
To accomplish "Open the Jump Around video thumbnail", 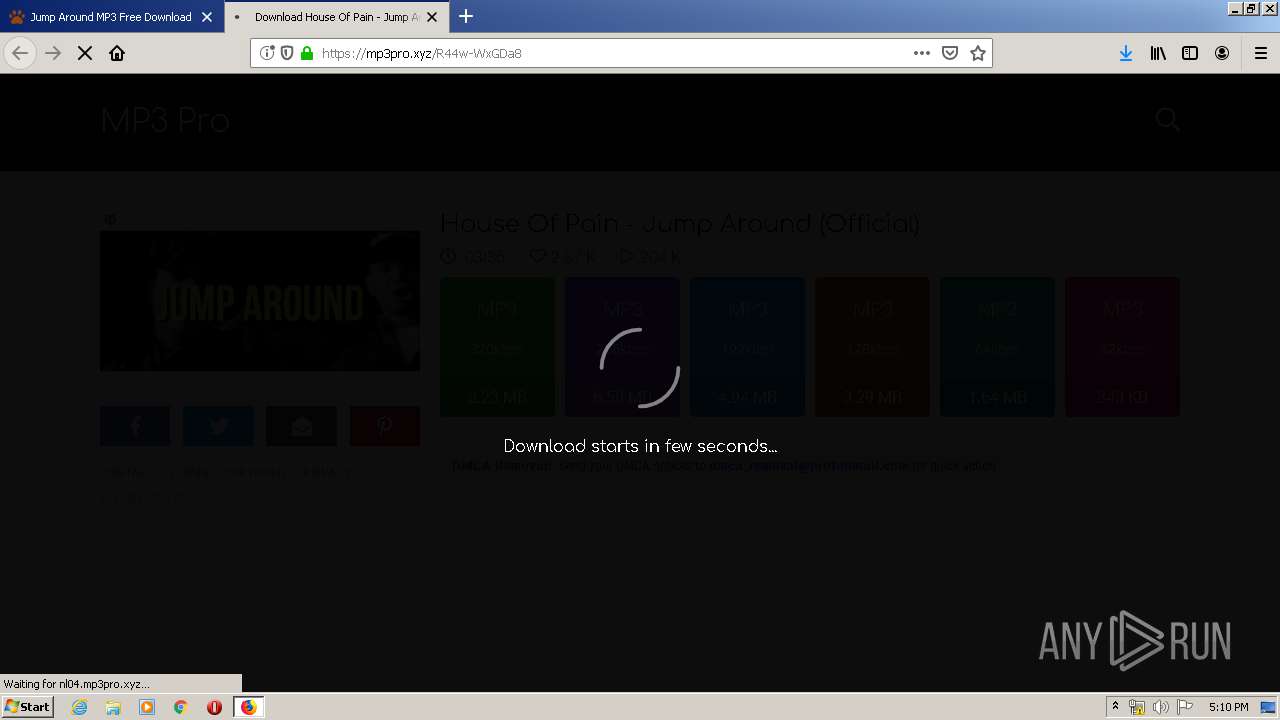I will coord(260,301).
